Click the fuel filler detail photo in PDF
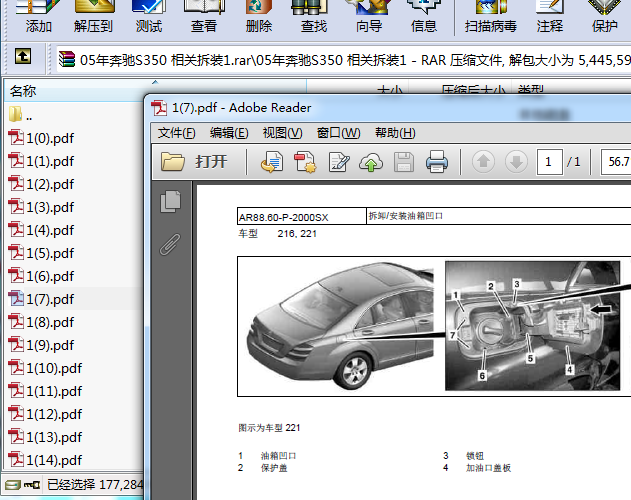 (x=532, y=326)
